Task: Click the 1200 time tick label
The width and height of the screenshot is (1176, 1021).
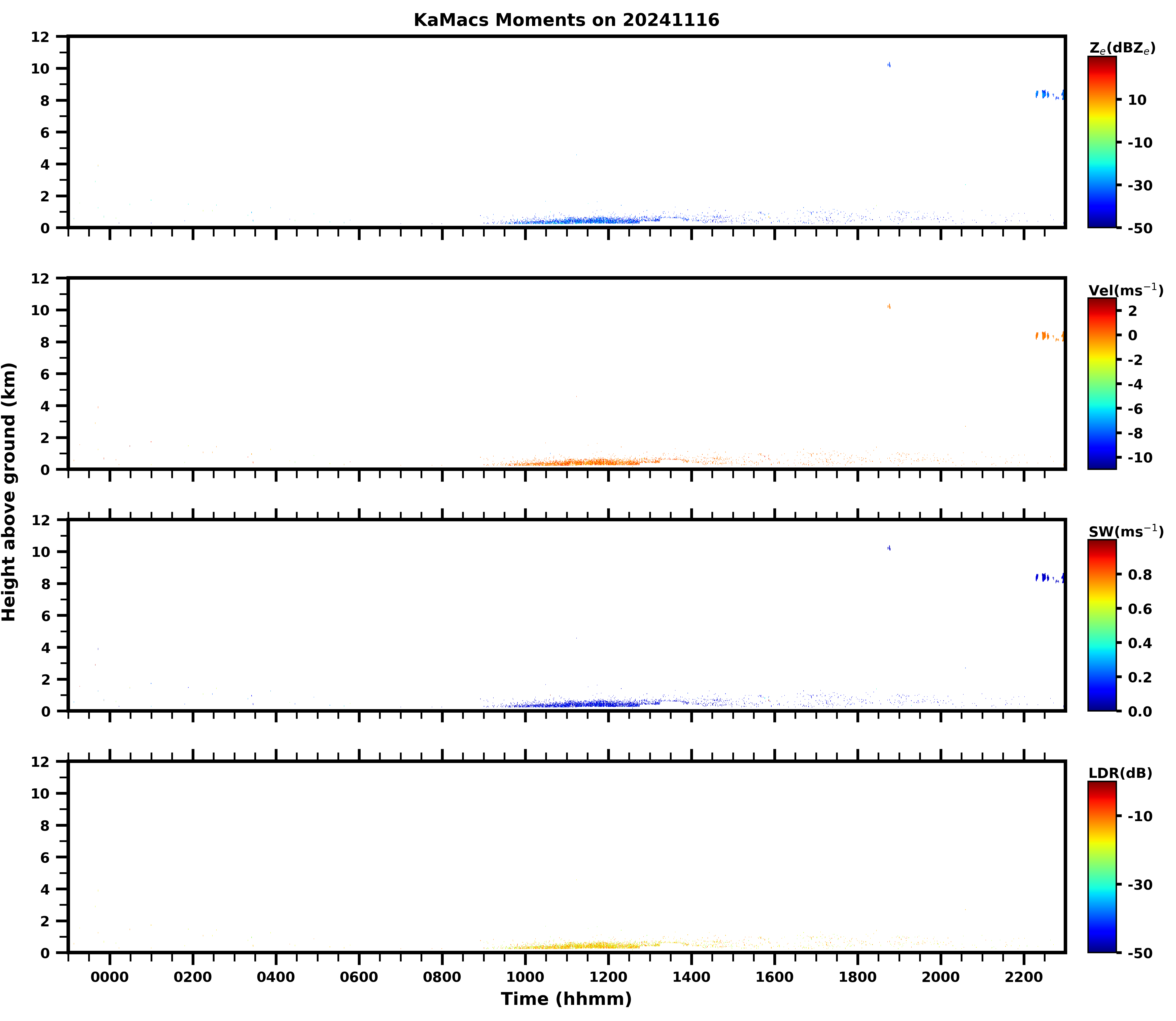Action: click(608, 977)
